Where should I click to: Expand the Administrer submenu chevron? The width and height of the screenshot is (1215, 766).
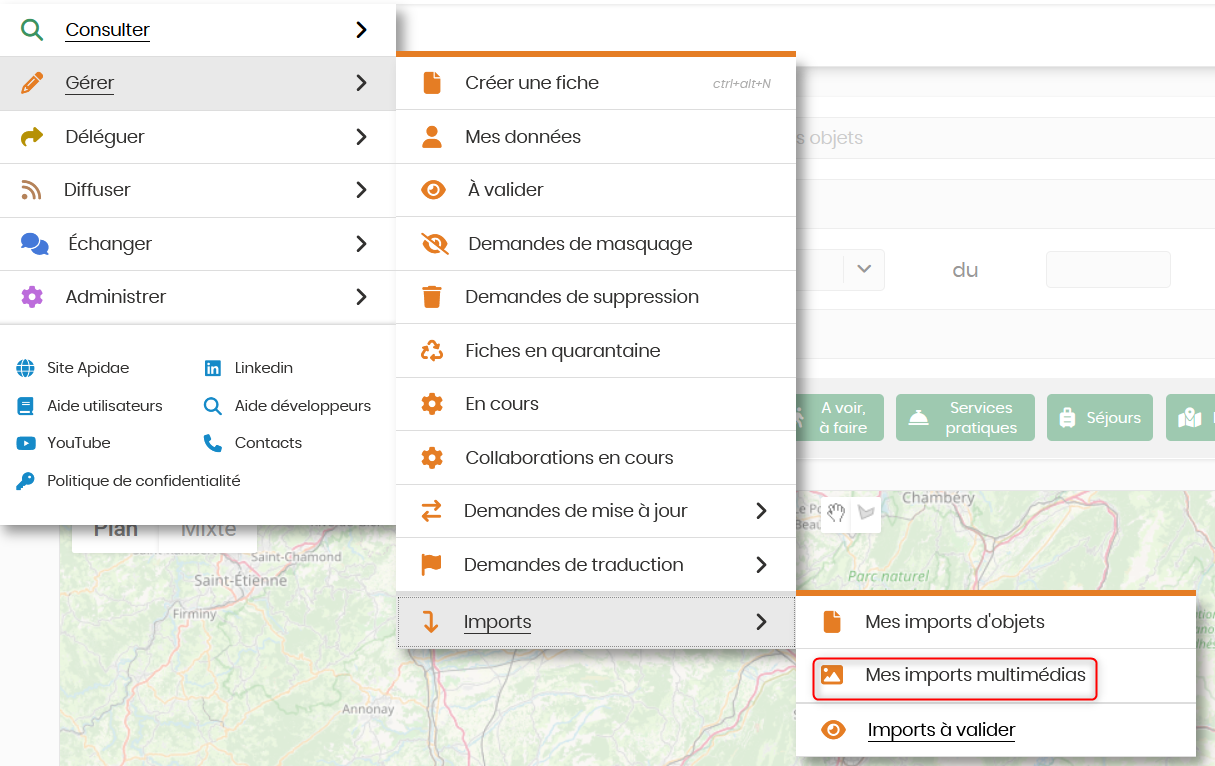362,297
